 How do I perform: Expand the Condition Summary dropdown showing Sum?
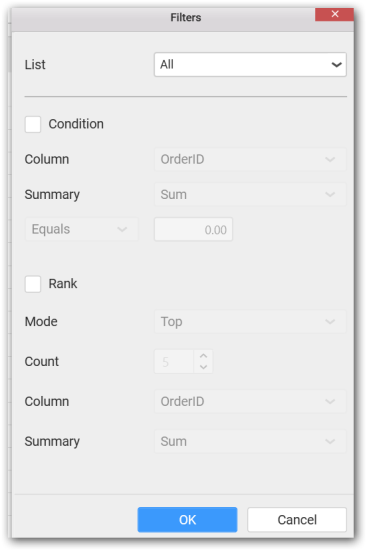(x=250, y=194)
